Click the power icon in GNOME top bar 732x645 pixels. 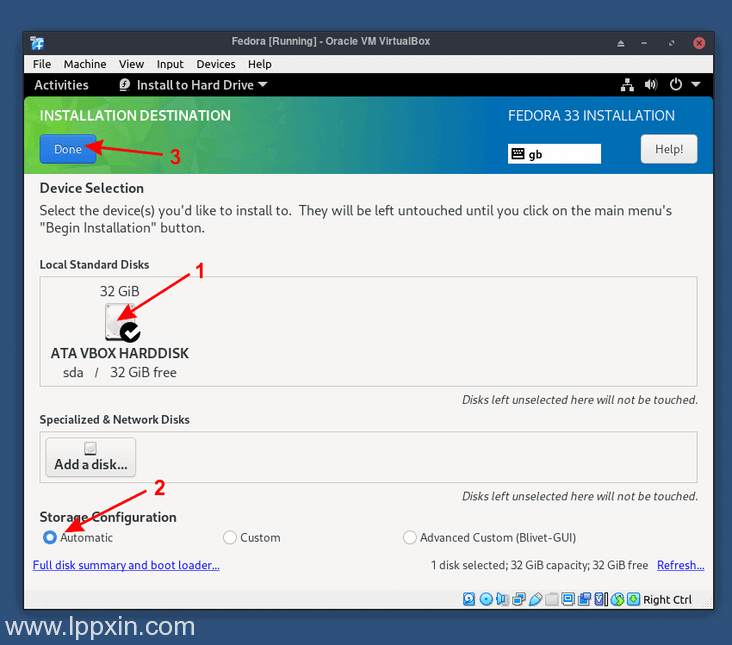(676, 84)
